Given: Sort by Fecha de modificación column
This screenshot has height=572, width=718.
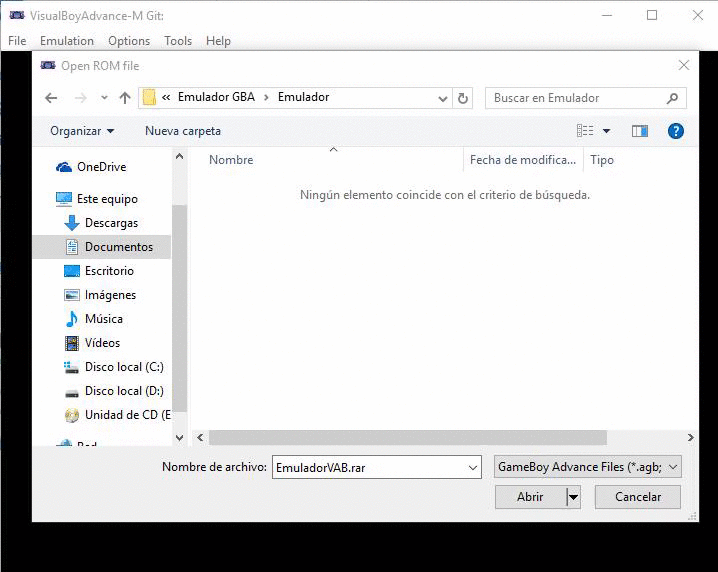Looking at the screenshot, I should click(522, 160).
